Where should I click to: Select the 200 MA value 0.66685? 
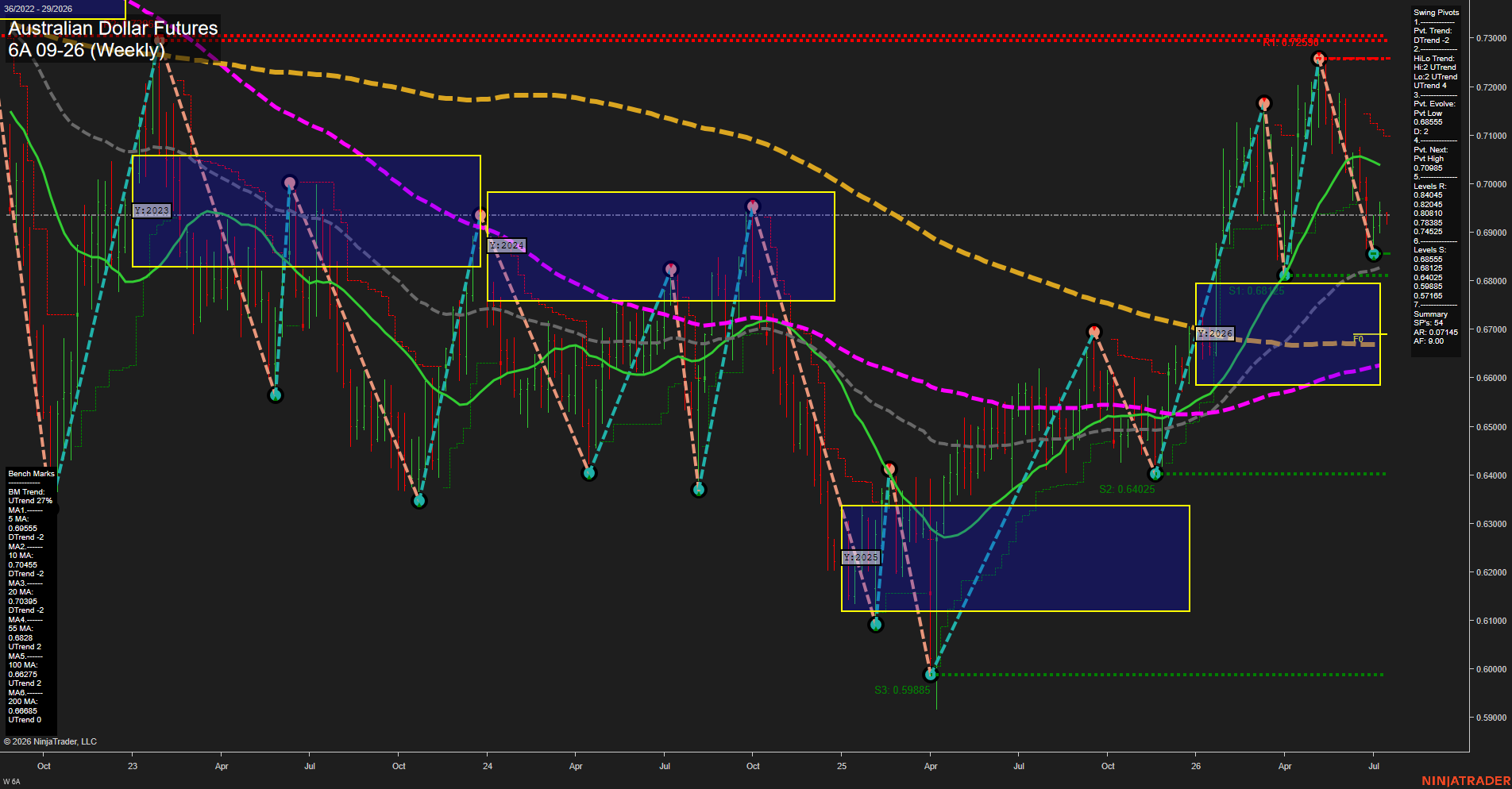(x=23, y=711)
